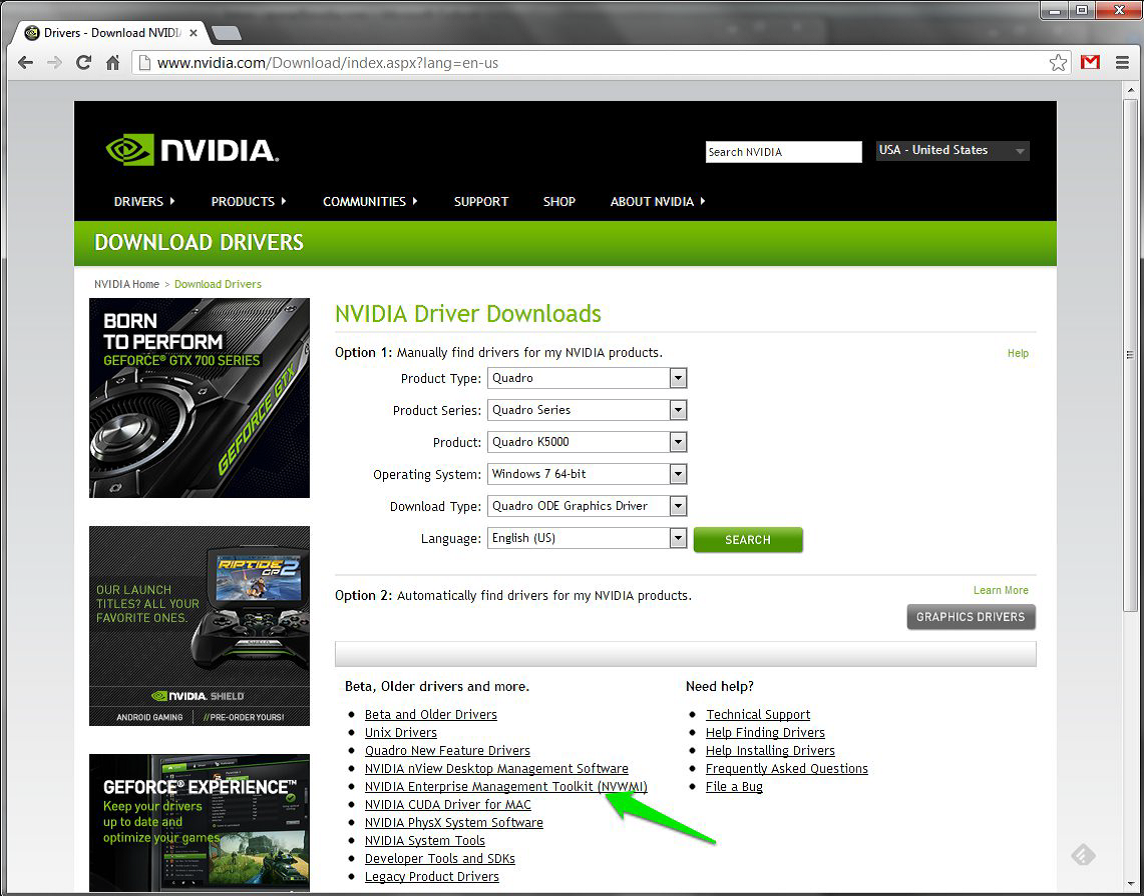The width and height of the screenshot is (1144, 896).
Task: Click the browser forward arrow
Action: [54, 63]
